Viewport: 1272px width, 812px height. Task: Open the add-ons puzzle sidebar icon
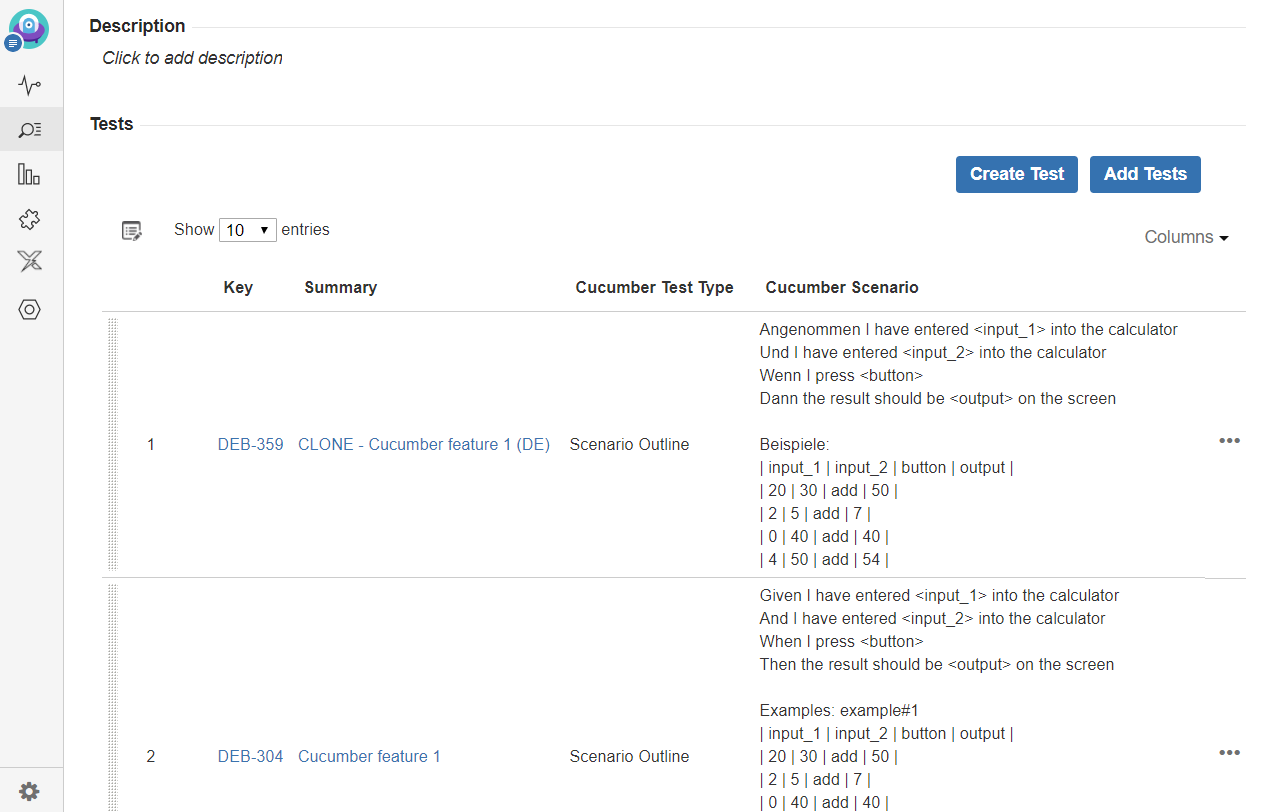click(30, 219)
